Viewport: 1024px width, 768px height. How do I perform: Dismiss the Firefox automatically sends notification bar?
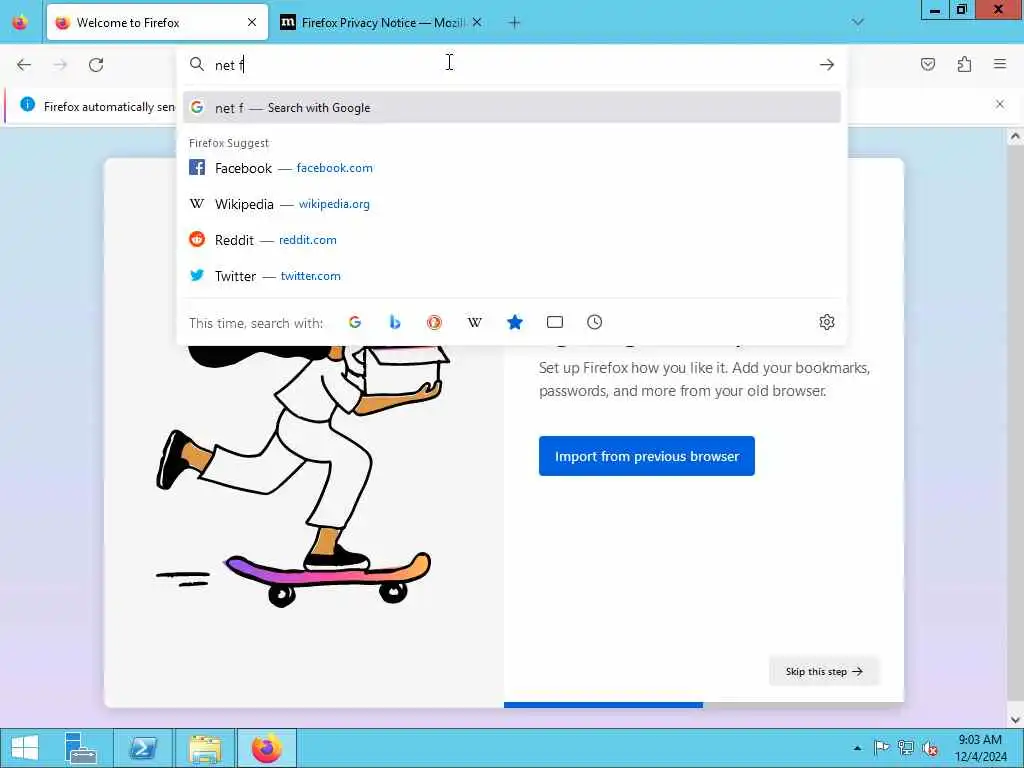[1000, 104]
